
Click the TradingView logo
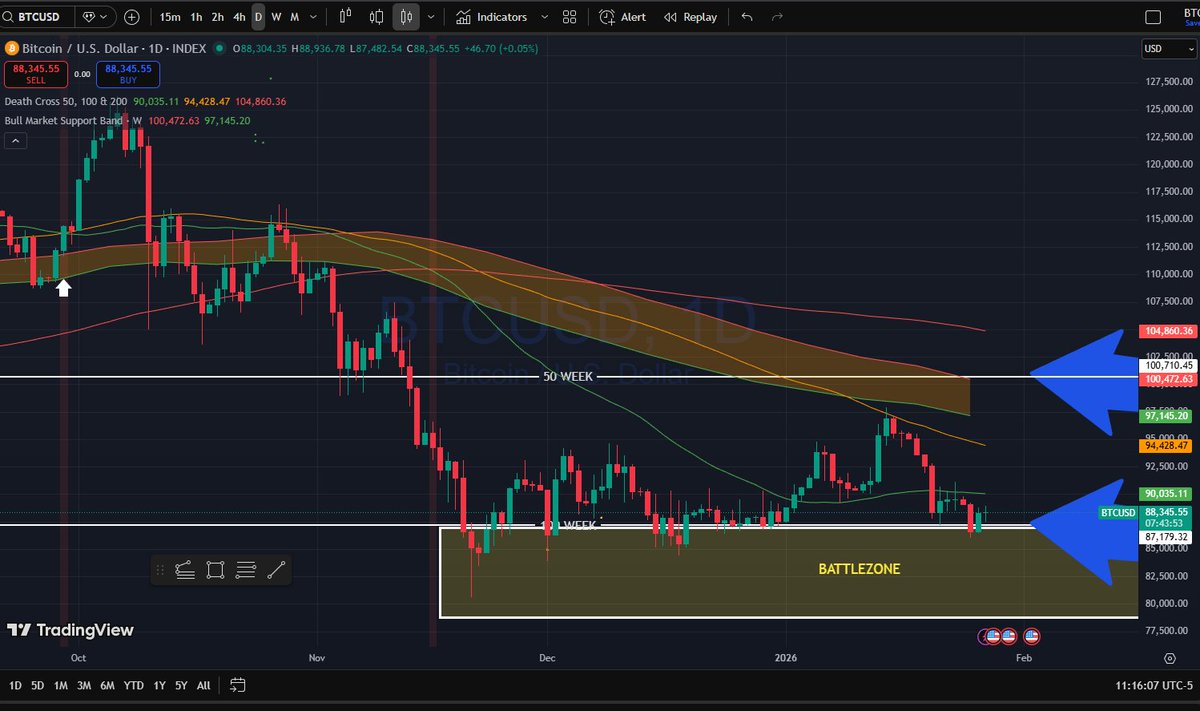coord(70,630)
